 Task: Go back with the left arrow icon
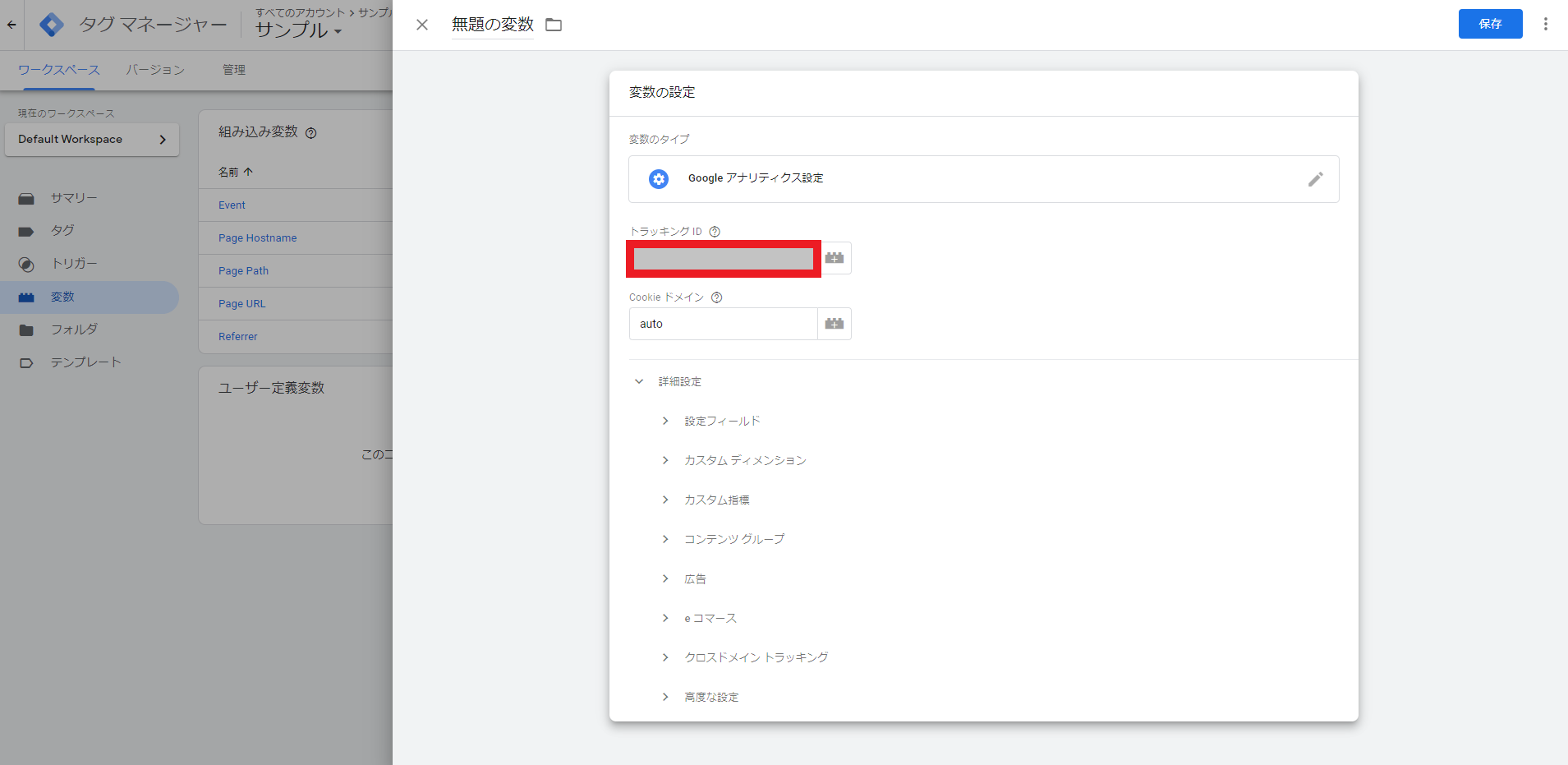click(11, 25)
